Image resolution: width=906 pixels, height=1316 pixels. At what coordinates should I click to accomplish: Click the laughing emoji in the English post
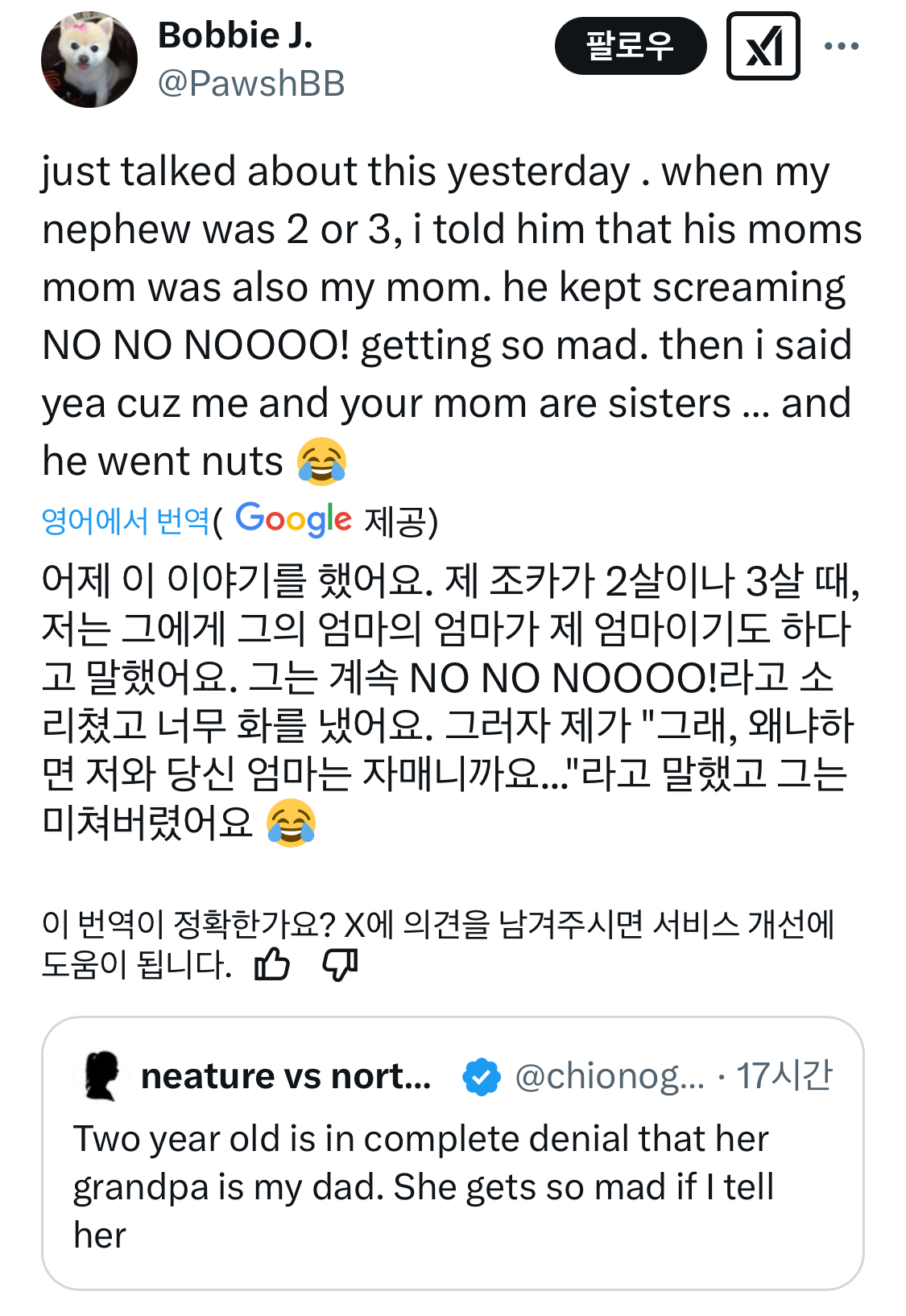[x=321, y=462]
